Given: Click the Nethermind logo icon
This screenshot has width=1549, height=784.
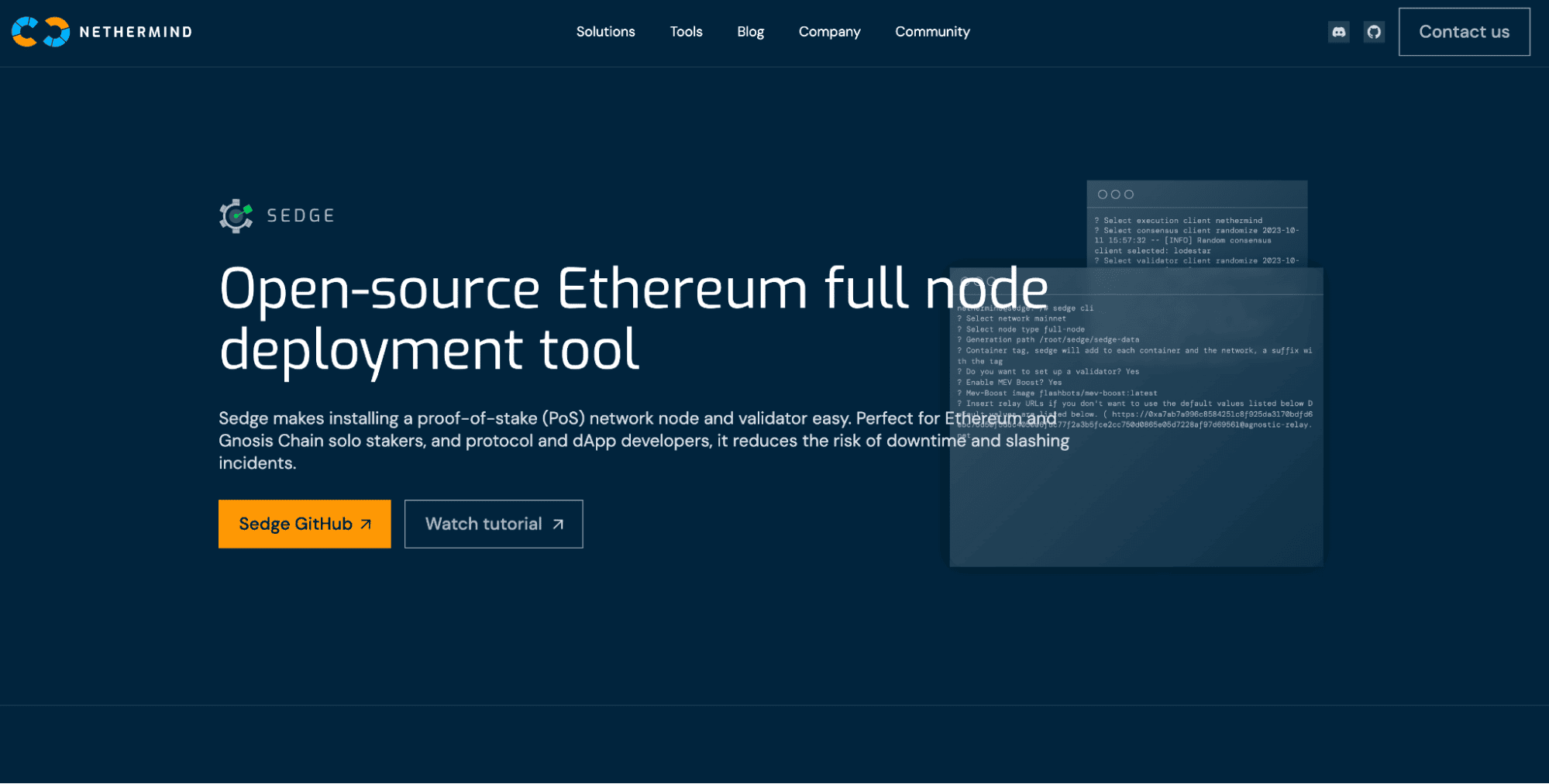Looking at the screenshot, I should click(40, 32).
